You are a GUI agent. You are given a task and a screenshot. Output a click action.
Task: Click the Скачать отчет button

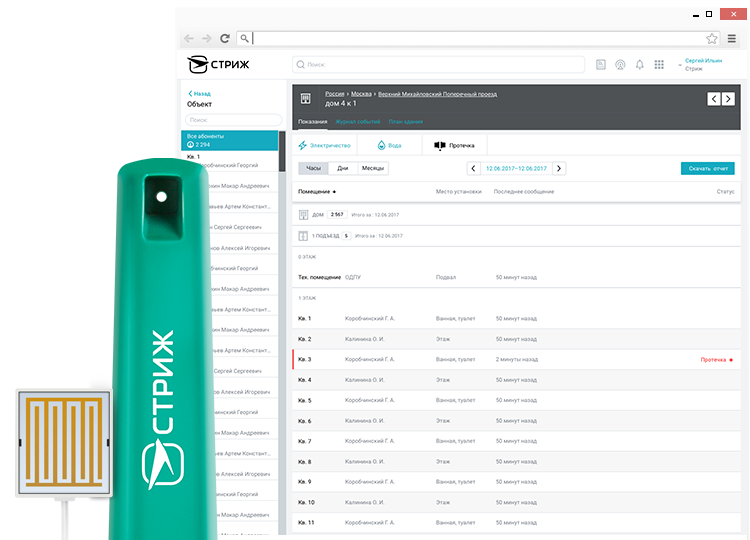tap(707, 168)
